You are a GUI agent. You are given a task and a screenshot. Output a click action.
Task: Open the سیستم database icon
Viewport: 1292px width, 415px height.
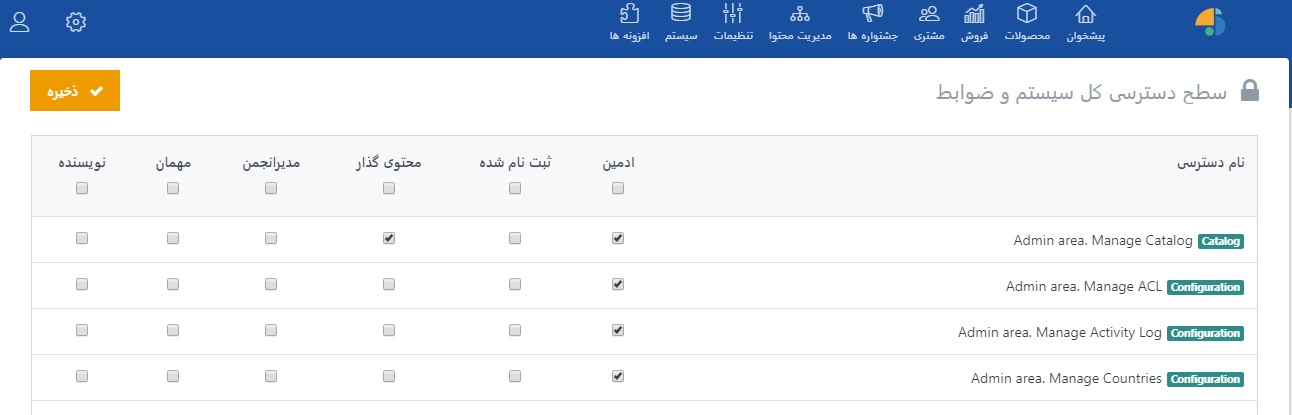pos(680,14)
